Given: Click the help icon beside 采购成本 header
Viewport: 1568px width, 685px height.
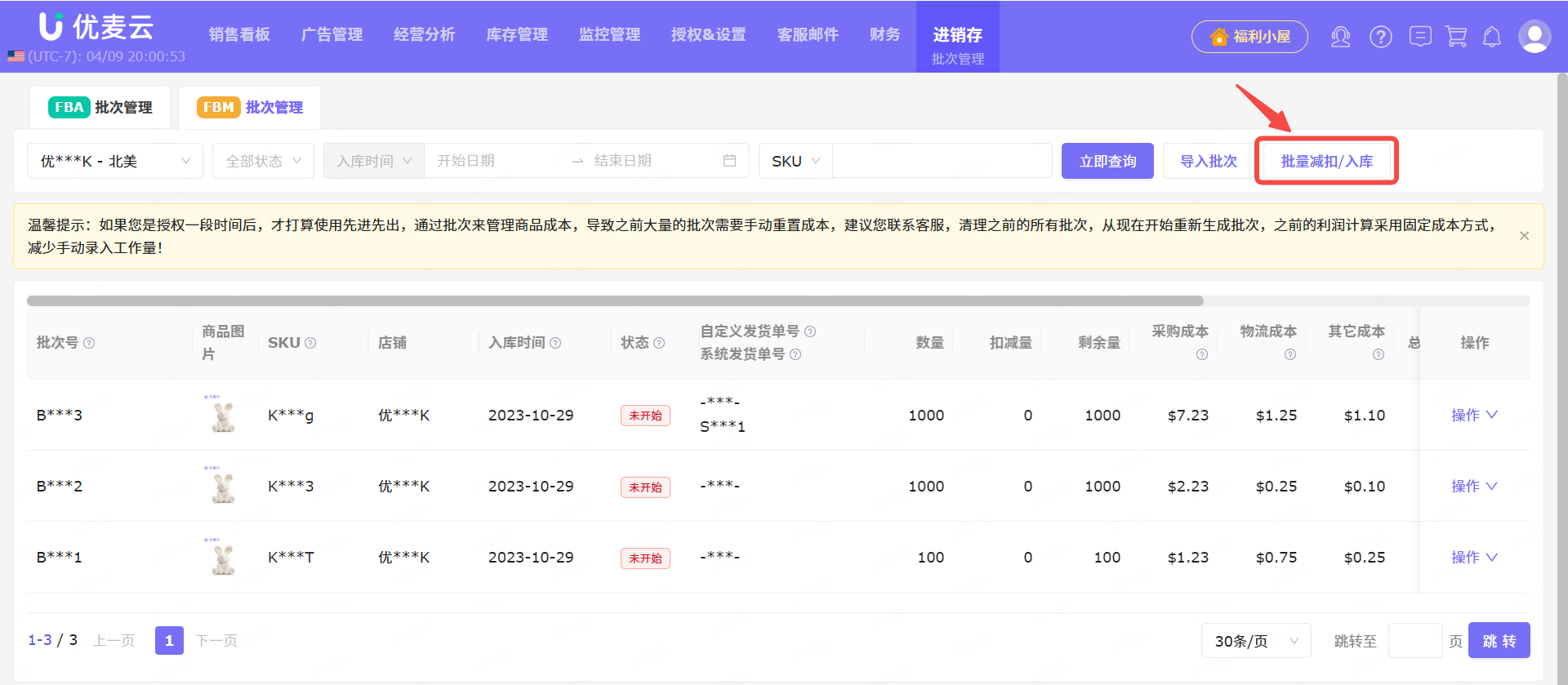Looking at the screenshot, I should tap(1201, 354).
